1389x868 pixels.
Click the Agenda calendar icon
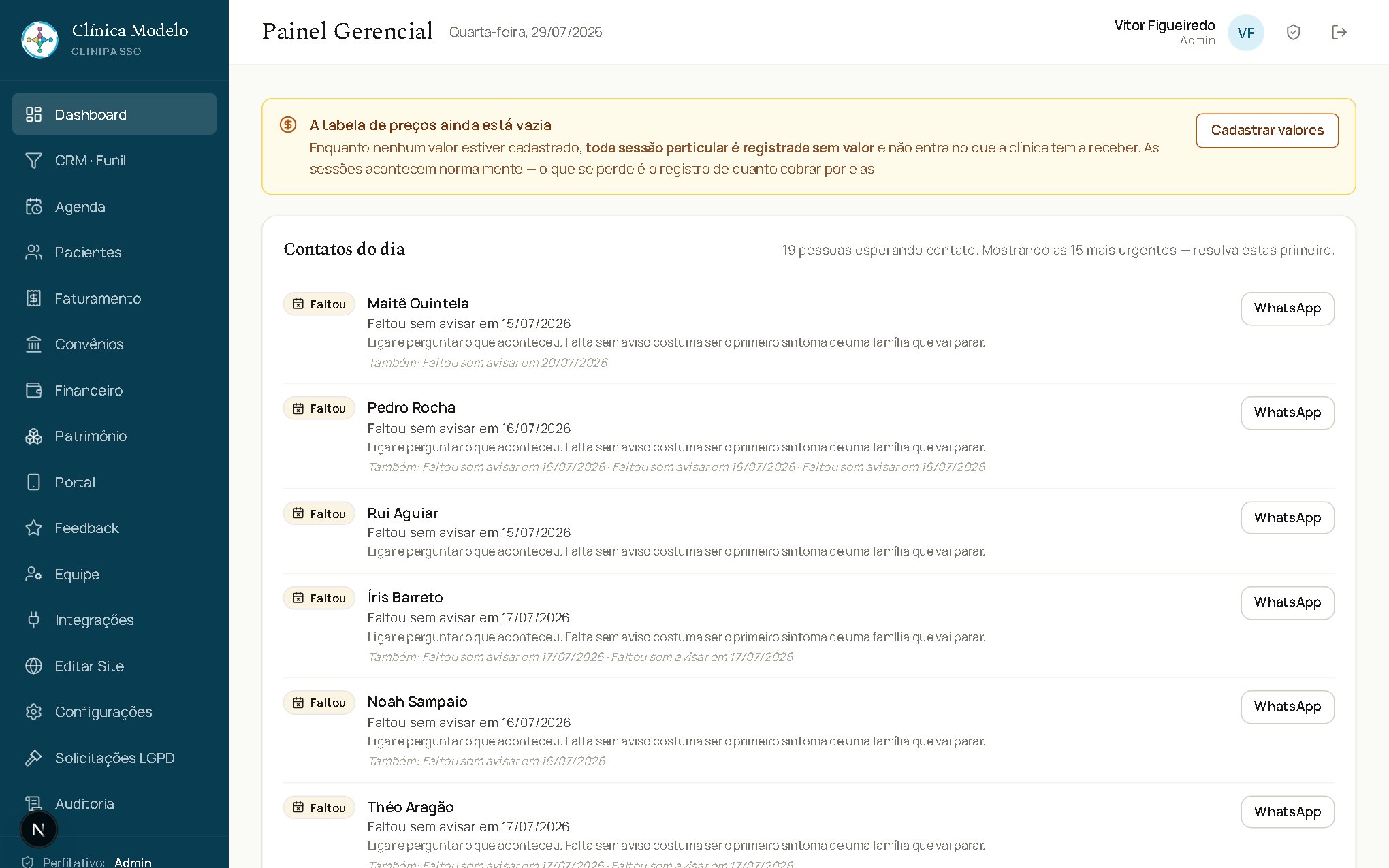click(x=33, y=206)
